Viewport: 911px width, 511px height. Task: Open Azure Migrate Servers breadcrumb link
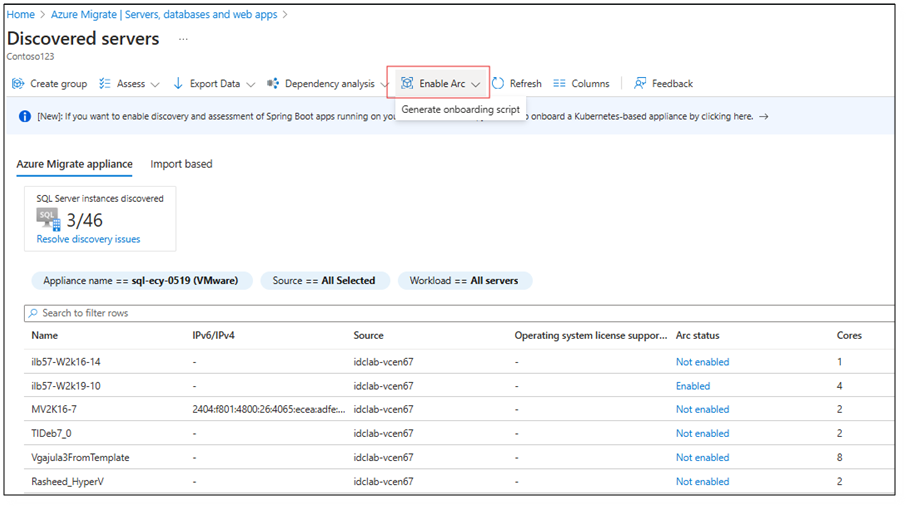click(164, 15)
